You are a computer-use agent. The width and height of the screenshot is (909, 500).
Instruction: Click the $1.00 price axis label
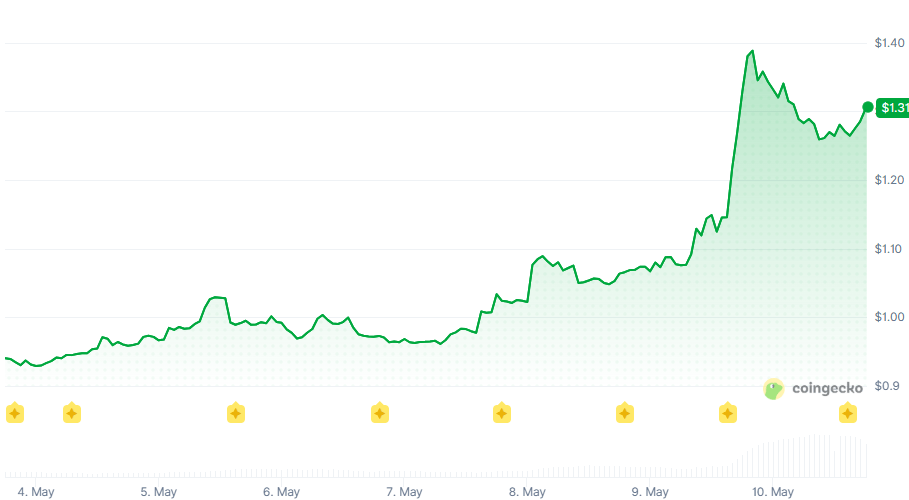[x=889, y=317]
